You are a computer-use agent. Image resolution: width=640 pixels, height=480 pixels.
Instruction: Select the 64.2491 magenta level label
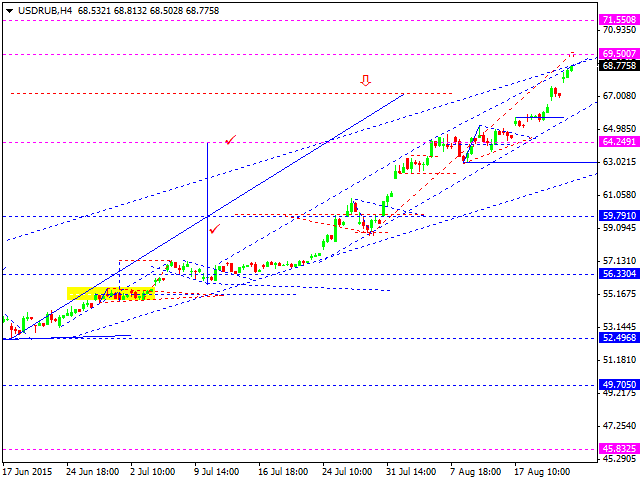(x=619, y=142)
